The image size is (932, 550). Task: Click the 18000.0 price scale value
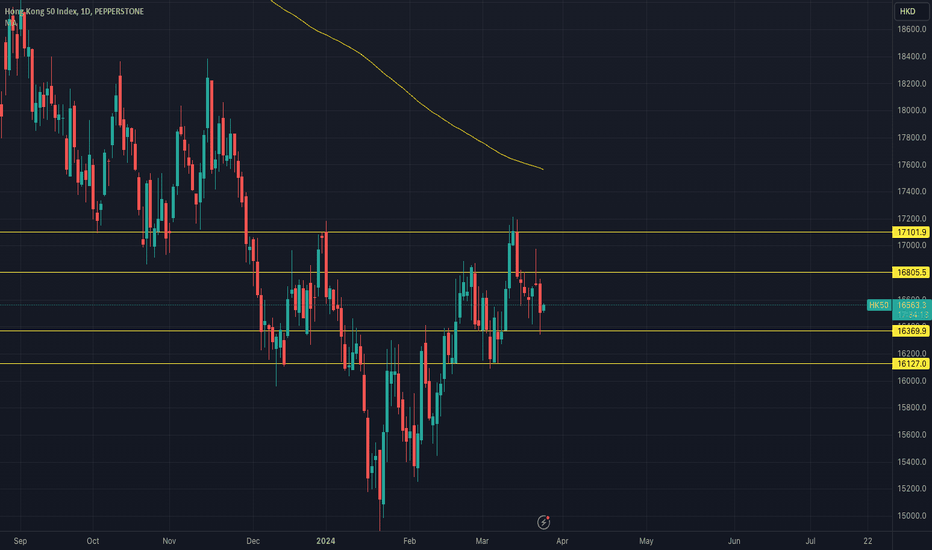click(x=912, y=111)
